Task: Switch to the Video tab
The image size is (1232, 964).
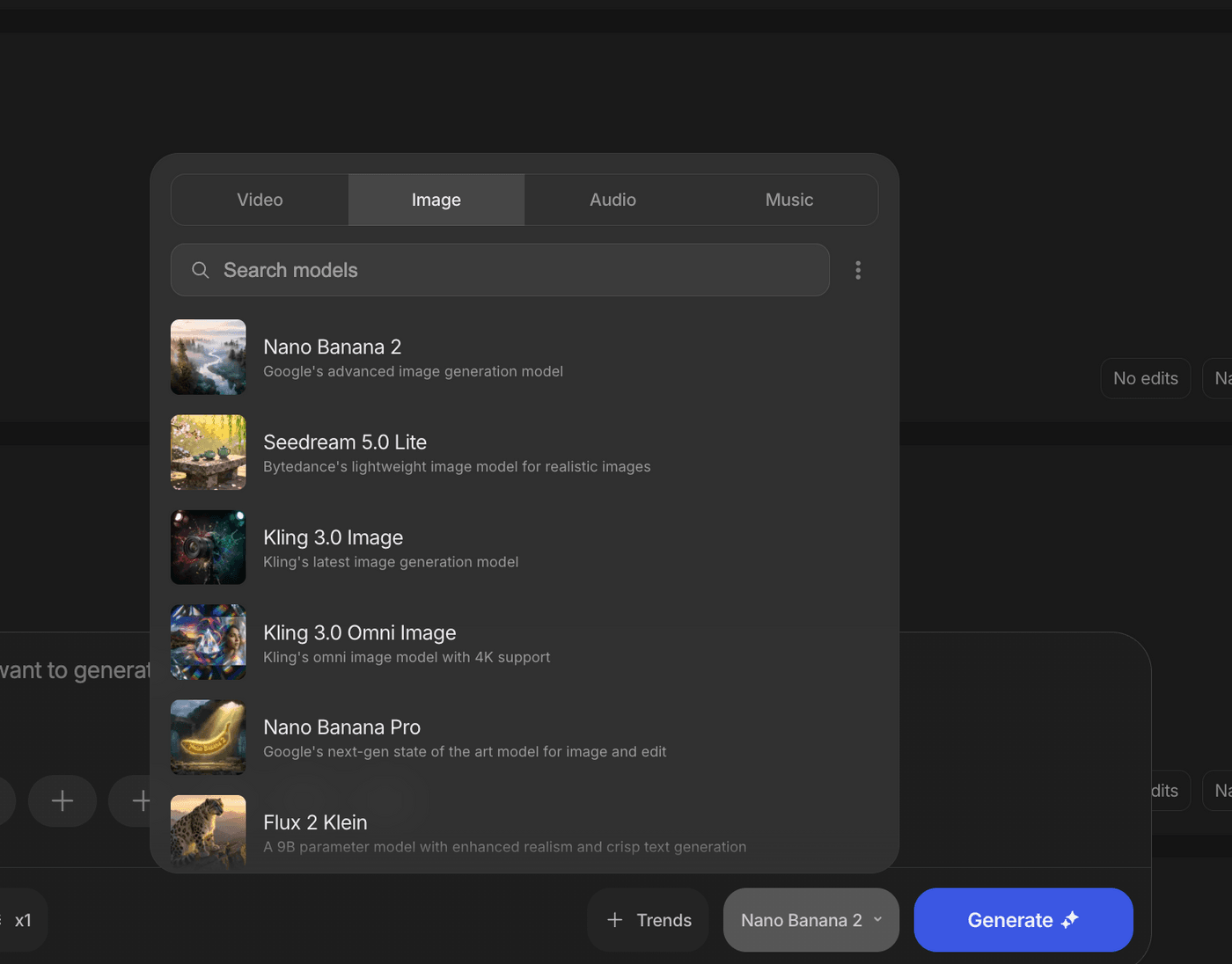Action: [x=260, y=200]
